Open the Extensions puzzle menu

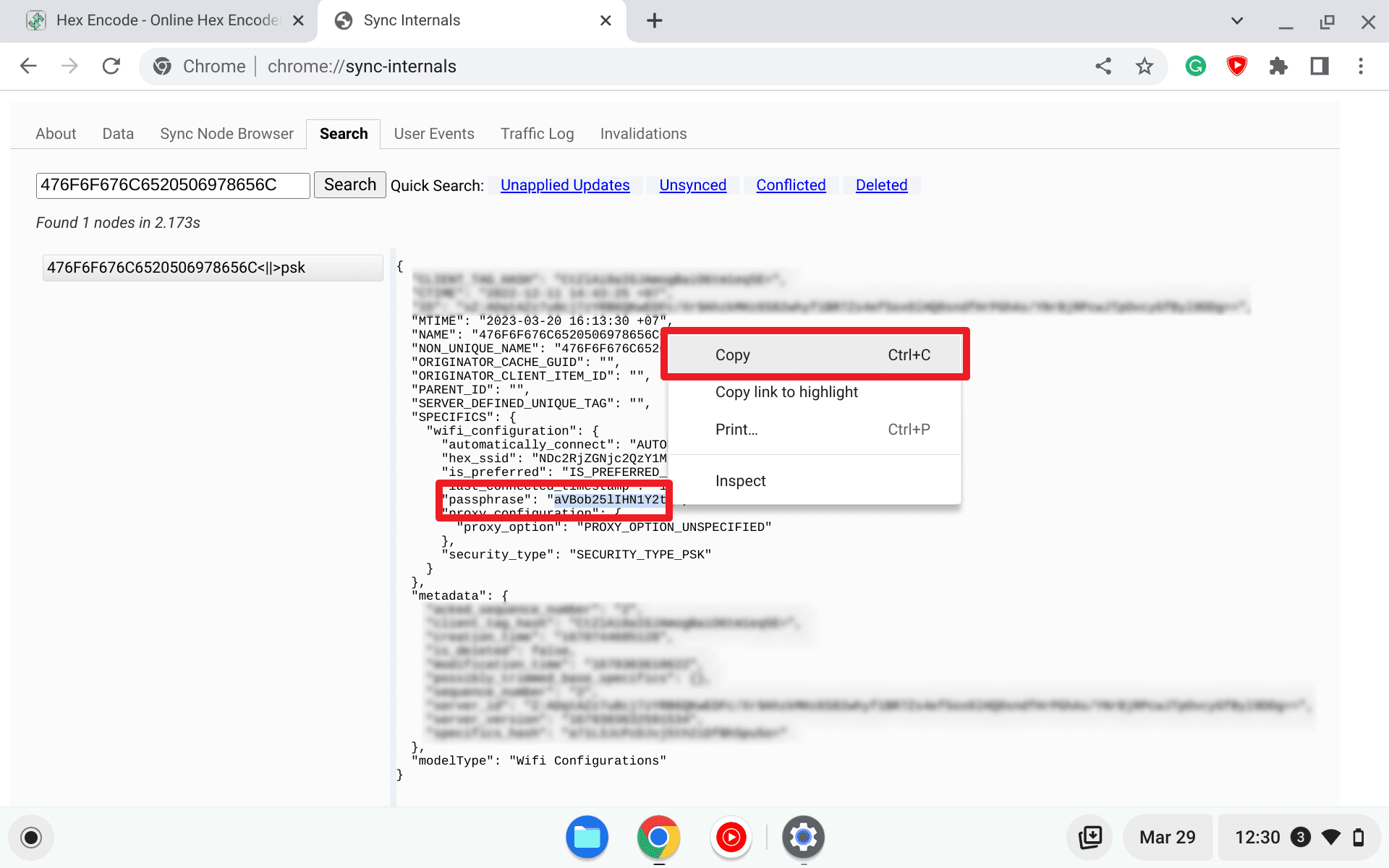tap(1278, 67)
